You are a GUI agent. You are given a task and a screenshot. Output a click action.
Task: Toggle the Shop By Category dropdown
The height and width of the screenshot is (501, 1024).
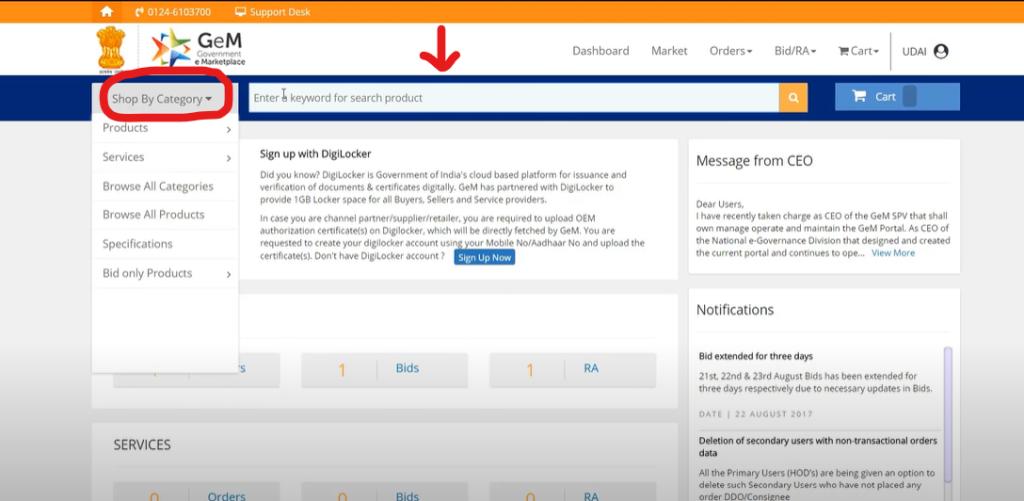click(x=162, y=99)
